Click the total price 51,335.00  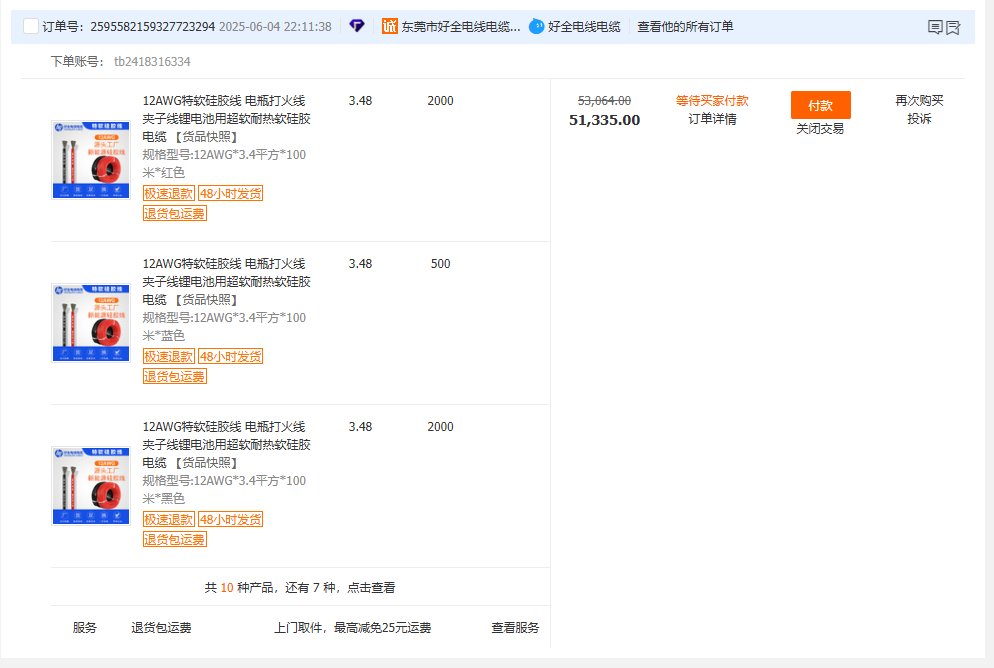click(x=604, y=120)
